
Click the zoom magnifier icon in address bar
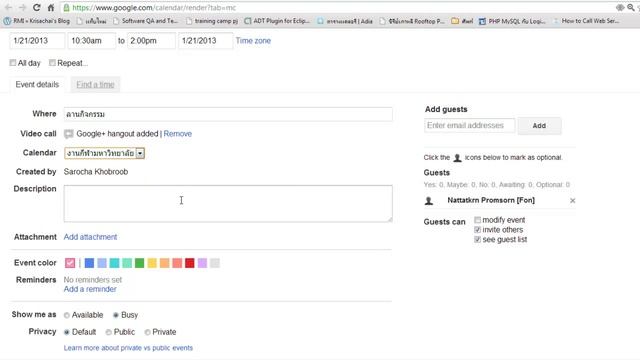[630, 7]
